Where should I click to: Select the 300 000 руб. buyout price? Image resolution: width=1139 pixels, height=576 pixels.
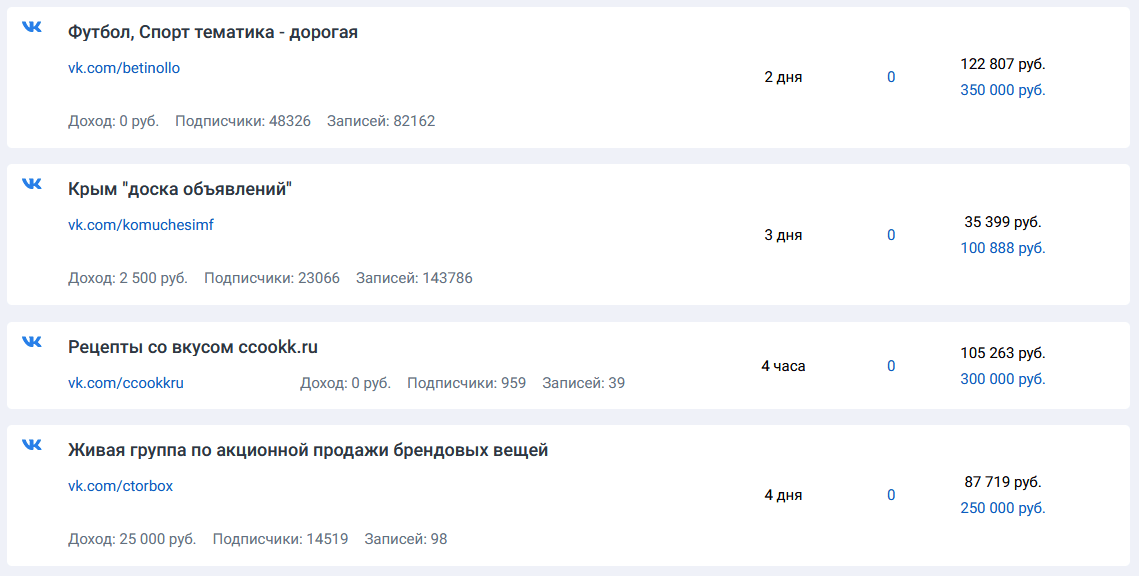[x=1002, y=379]
